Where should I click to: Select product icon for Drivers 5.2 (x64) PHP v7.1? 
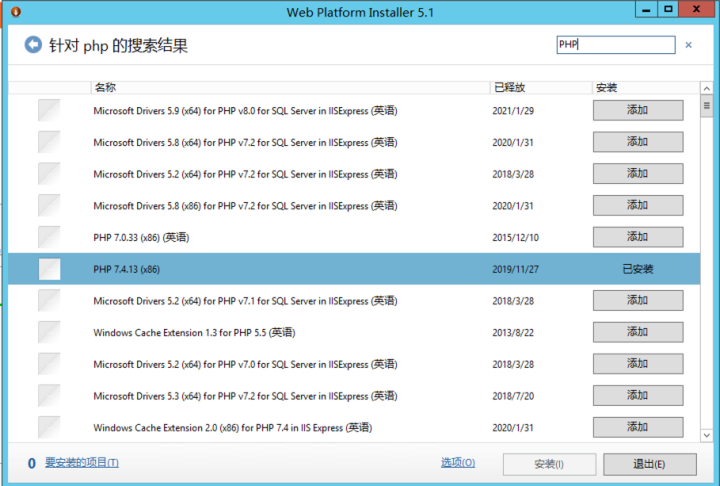pyautogui.click(x=49, y=300)
